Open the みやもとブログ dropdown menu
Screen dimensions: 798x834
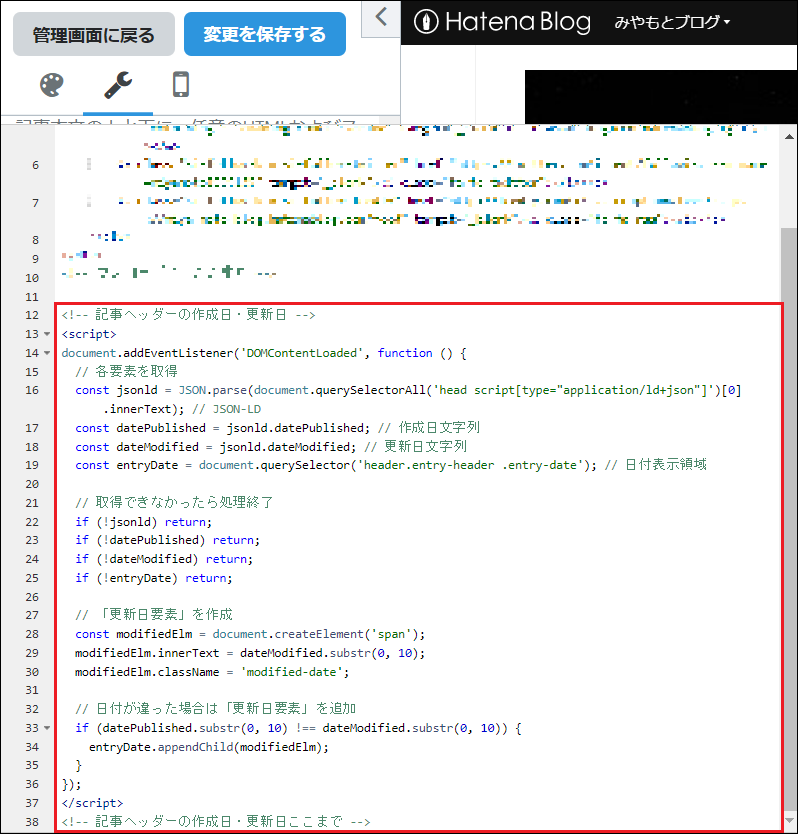[x=672, y=22]
